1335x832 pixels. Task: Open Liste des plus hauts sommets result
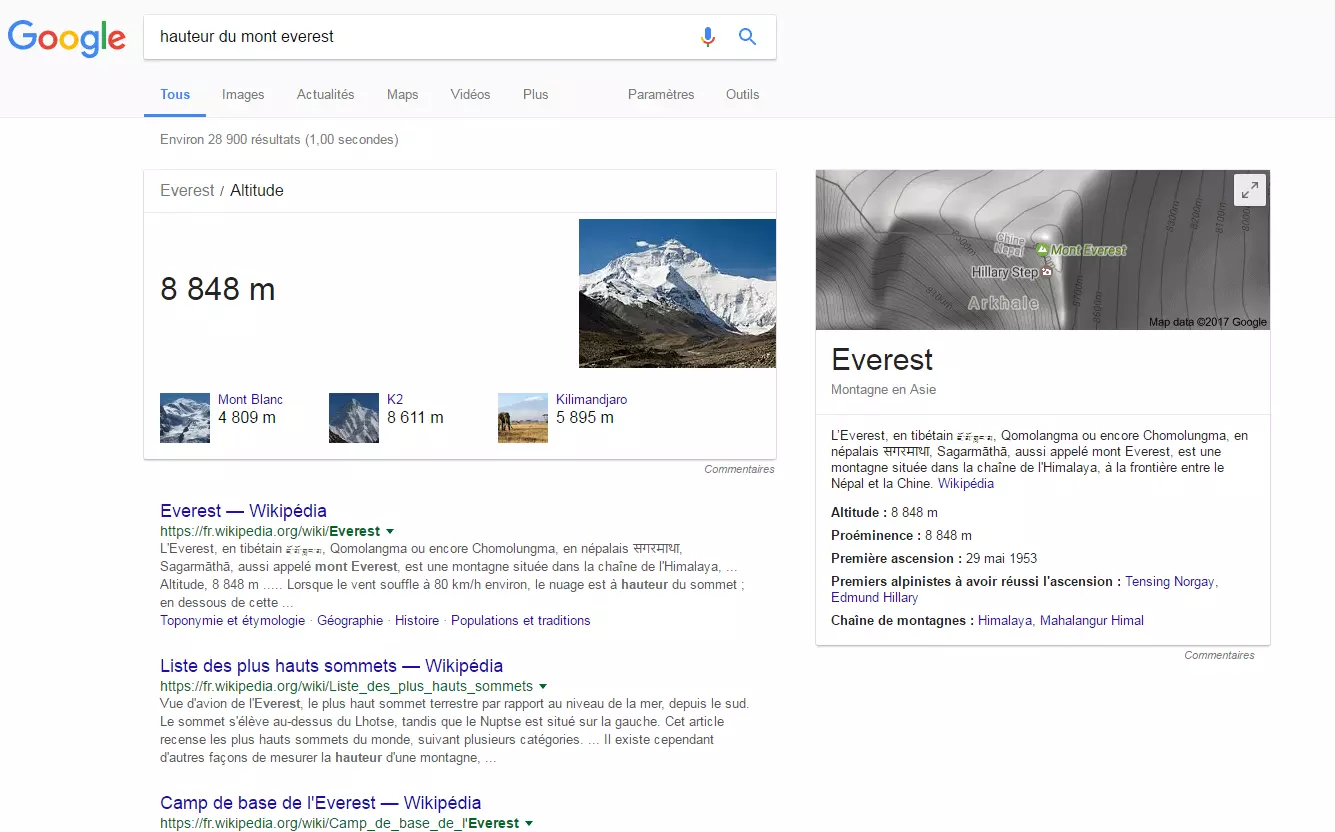331,666
